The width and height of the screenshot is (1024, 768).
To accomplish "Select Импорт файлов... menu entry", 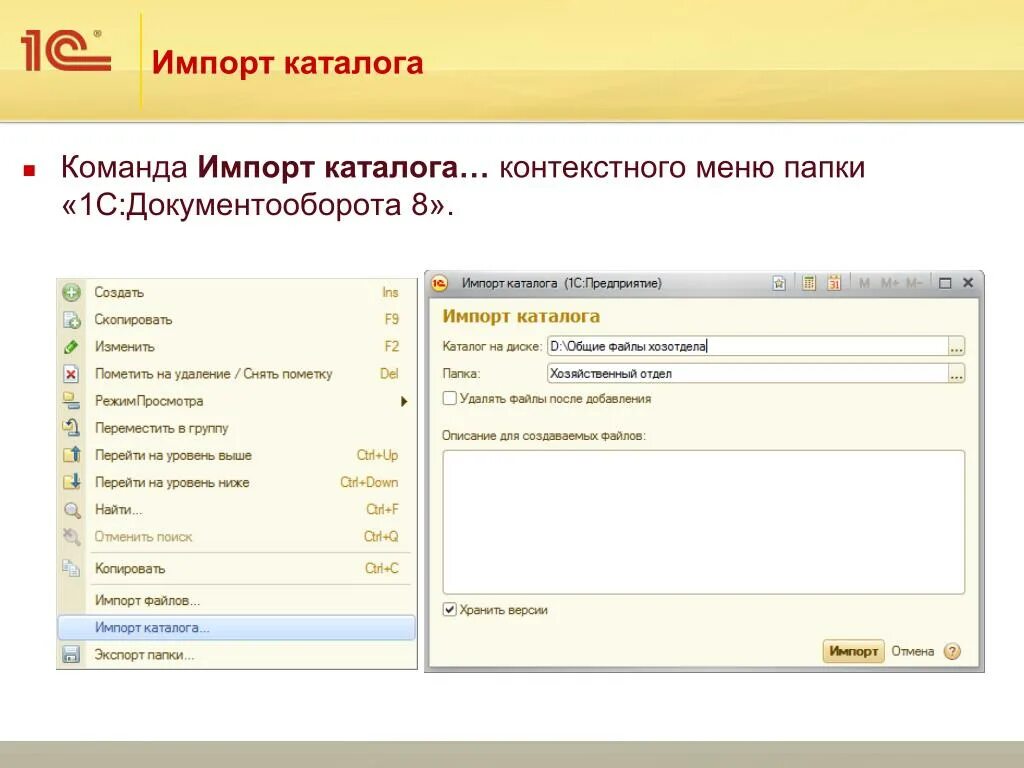I will 237,600.
